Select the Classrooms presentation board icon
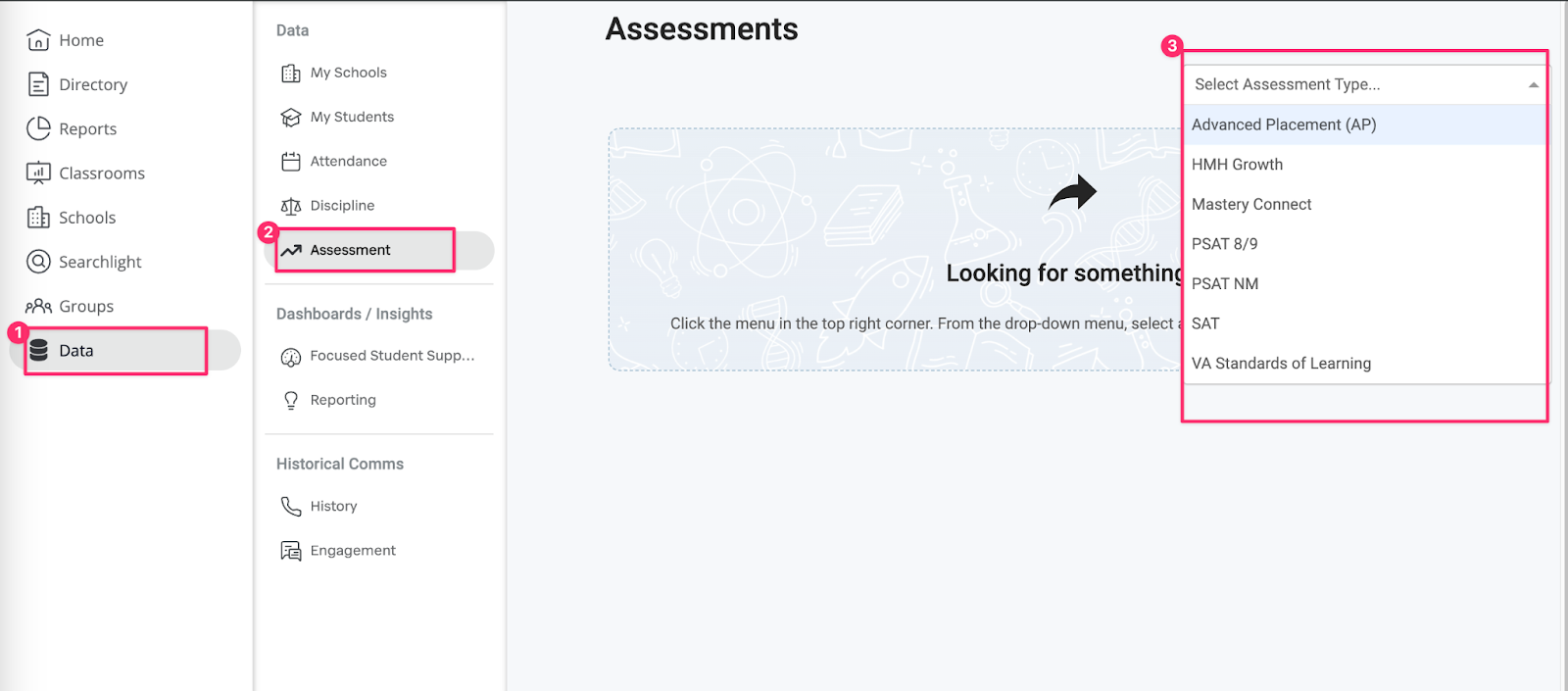The height and width of the screenshot is (691, 1568). (38, 173)
